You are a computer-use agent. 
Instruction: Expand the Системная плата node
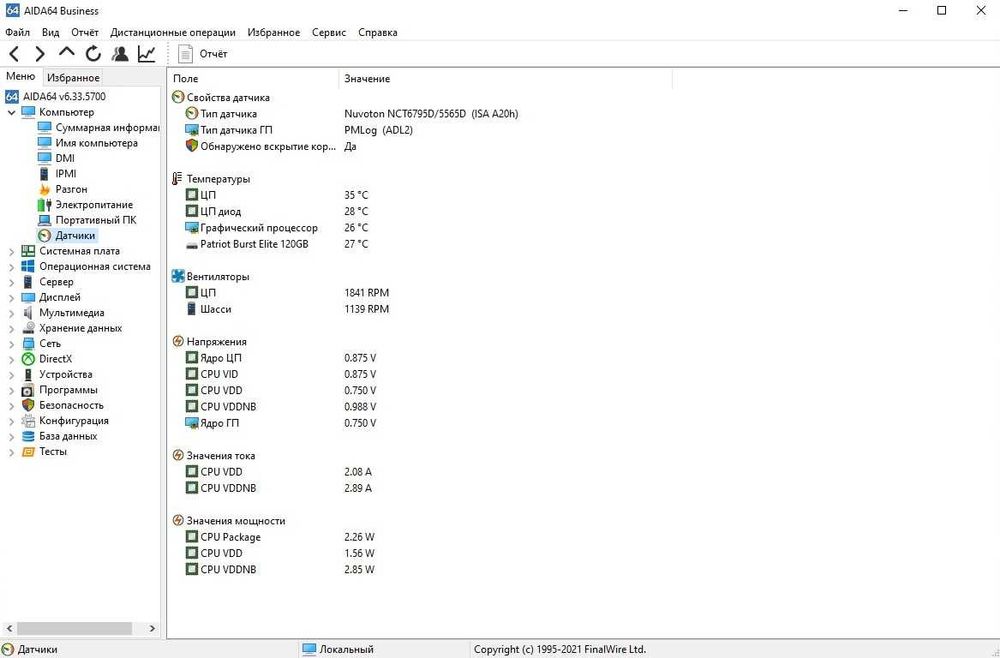[11, 251]
